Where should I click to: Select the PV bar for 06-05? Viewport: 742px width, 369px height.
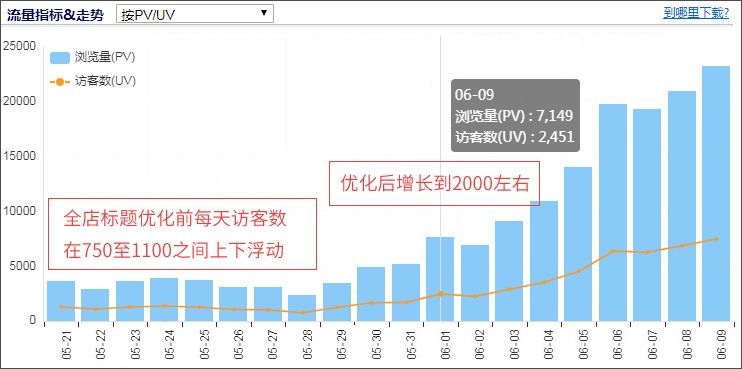578,244
